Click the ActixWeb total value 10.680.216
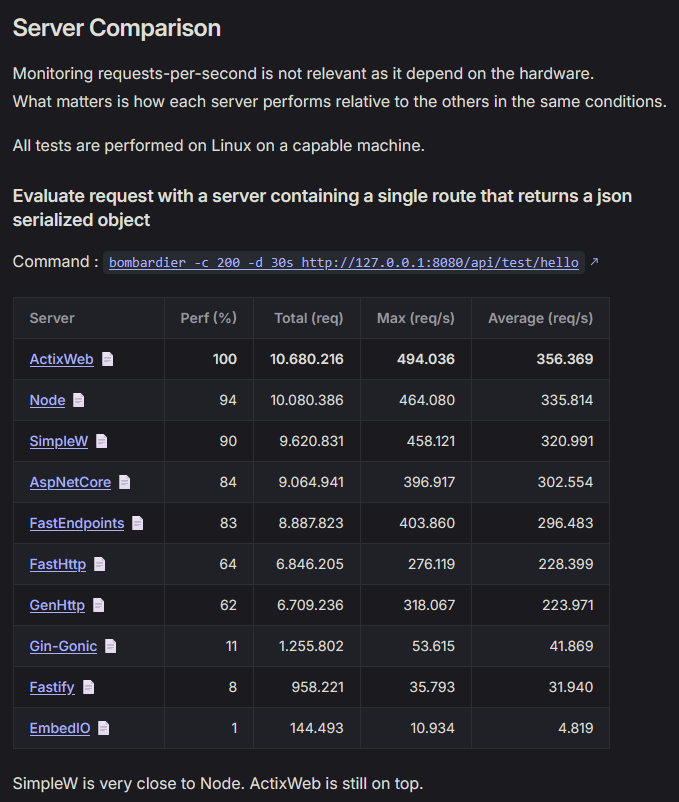The image size is (679, 802). tap(307, 359)
